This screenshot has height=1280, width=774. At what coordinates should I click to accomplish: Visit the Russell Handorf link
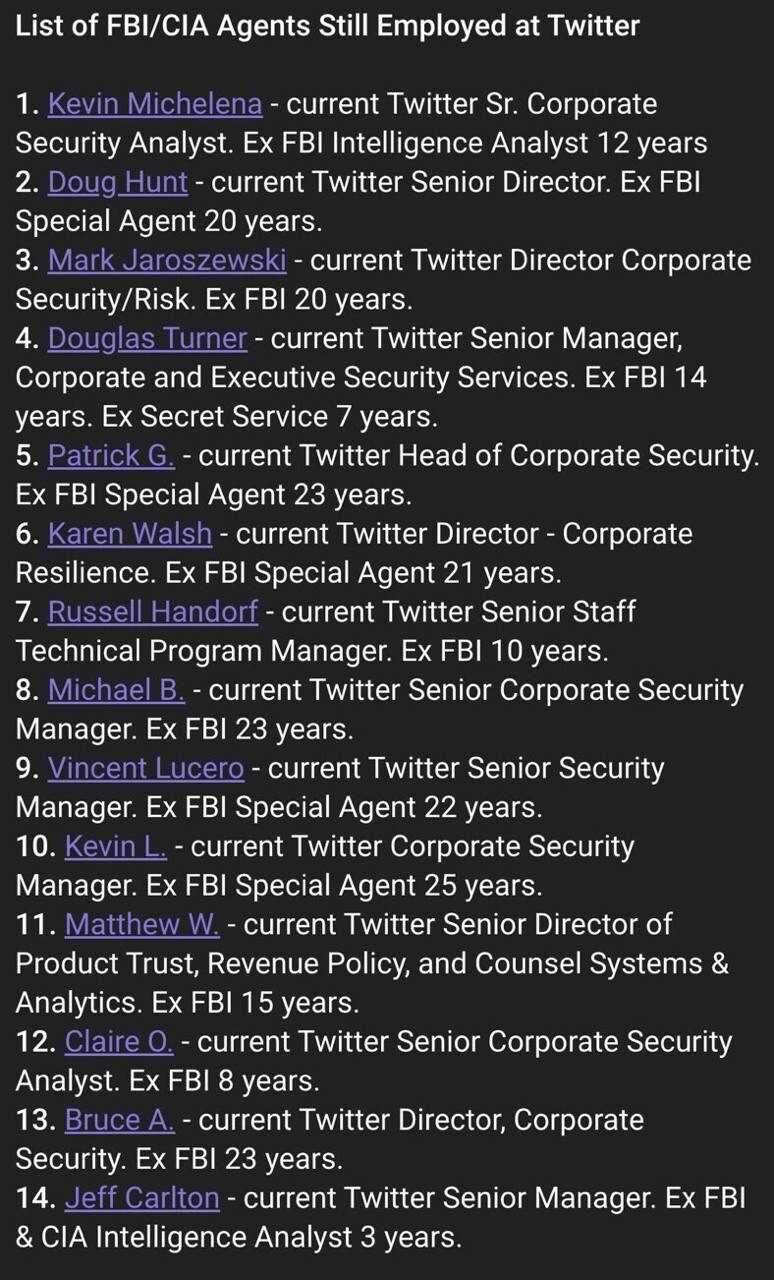tap(153, 612)
